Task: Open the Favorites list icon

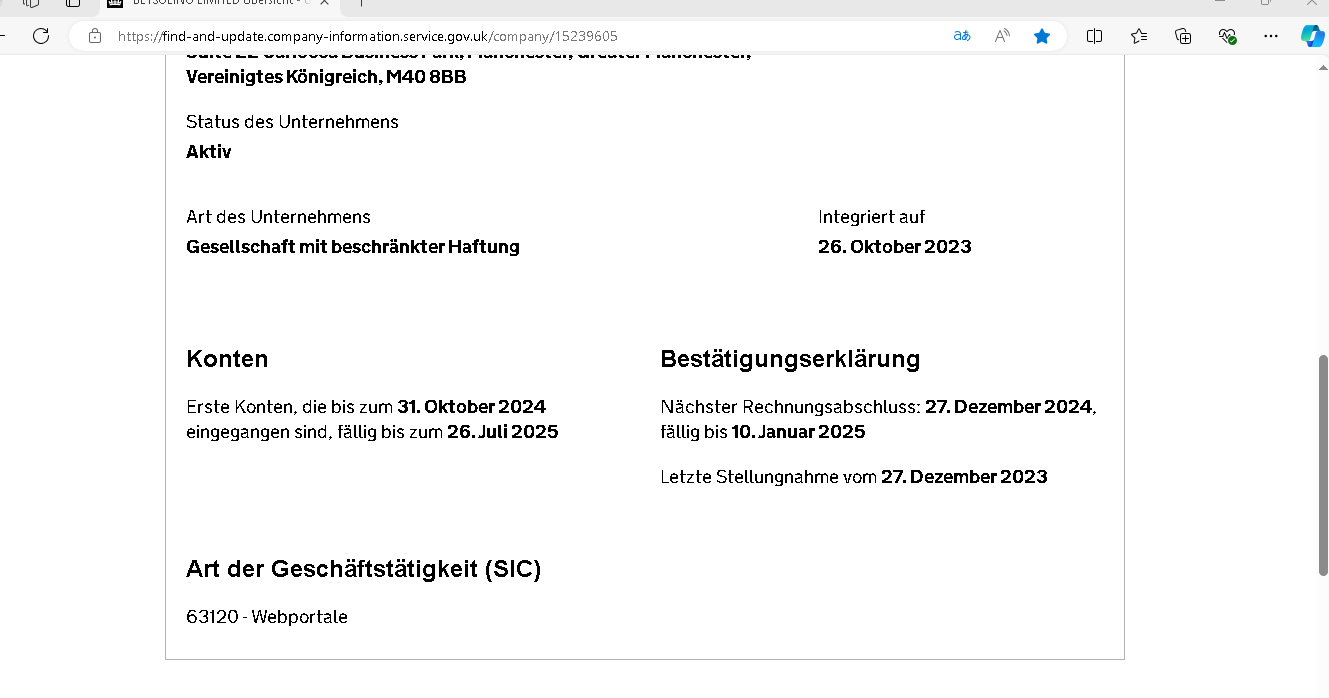Action: click(1139, 36)
